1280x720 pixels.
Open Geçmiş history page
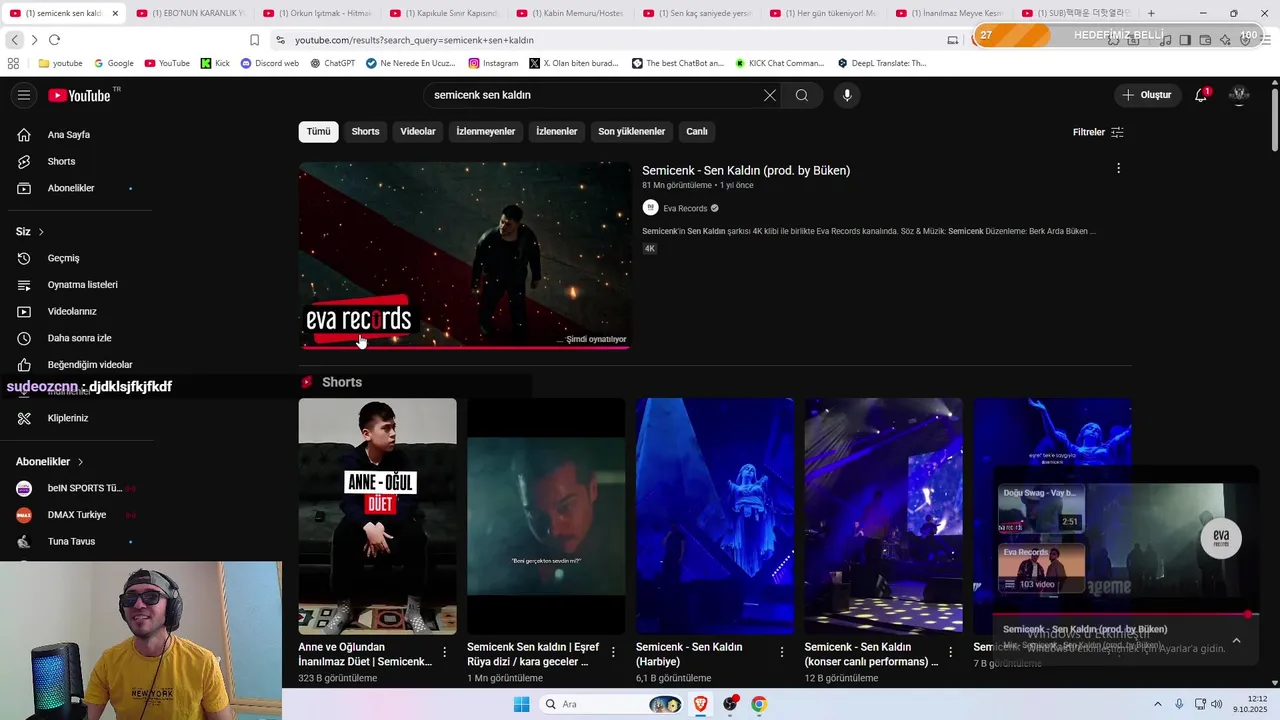63,258
